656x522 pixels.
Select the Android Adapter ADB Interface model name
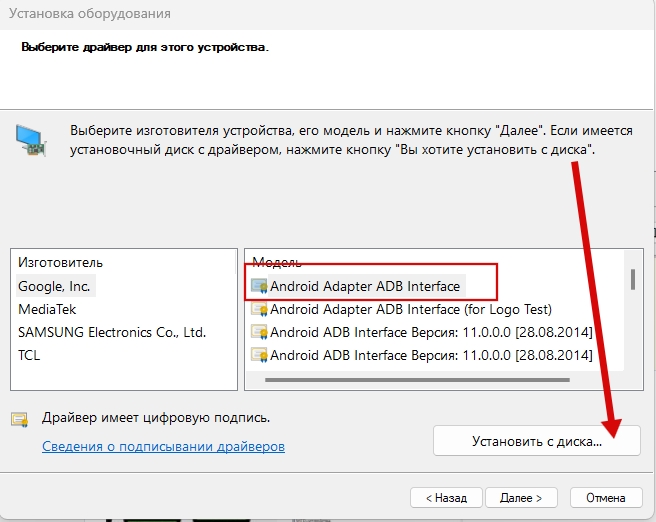pyautogui.click(x=365, y=286)
